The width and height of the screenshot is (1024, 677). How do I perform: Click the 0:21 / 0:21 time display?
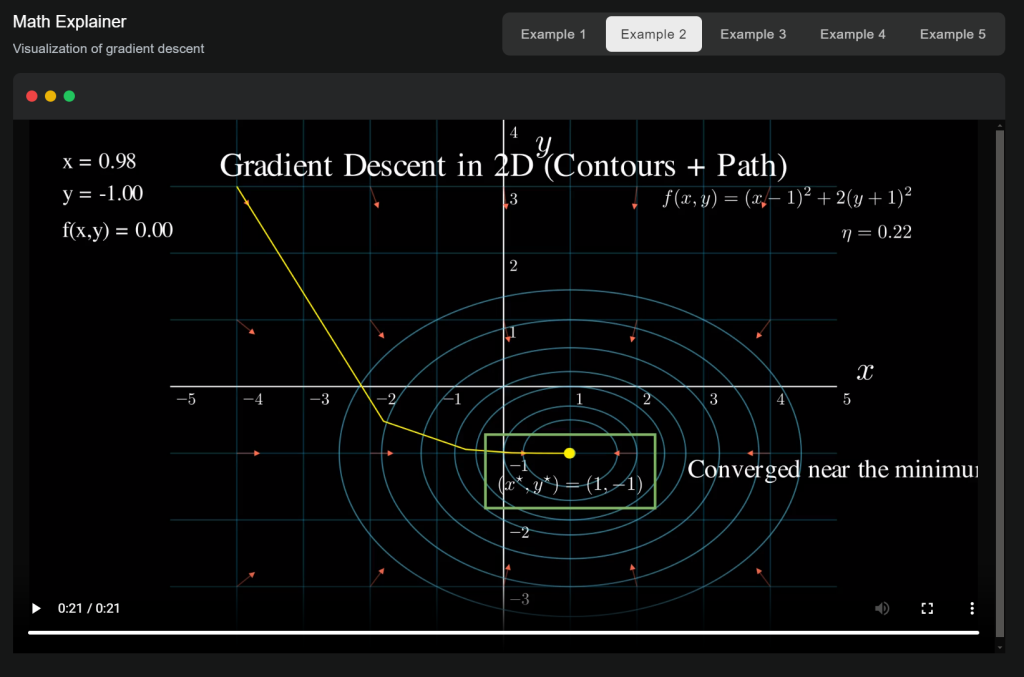coord(89,608)
